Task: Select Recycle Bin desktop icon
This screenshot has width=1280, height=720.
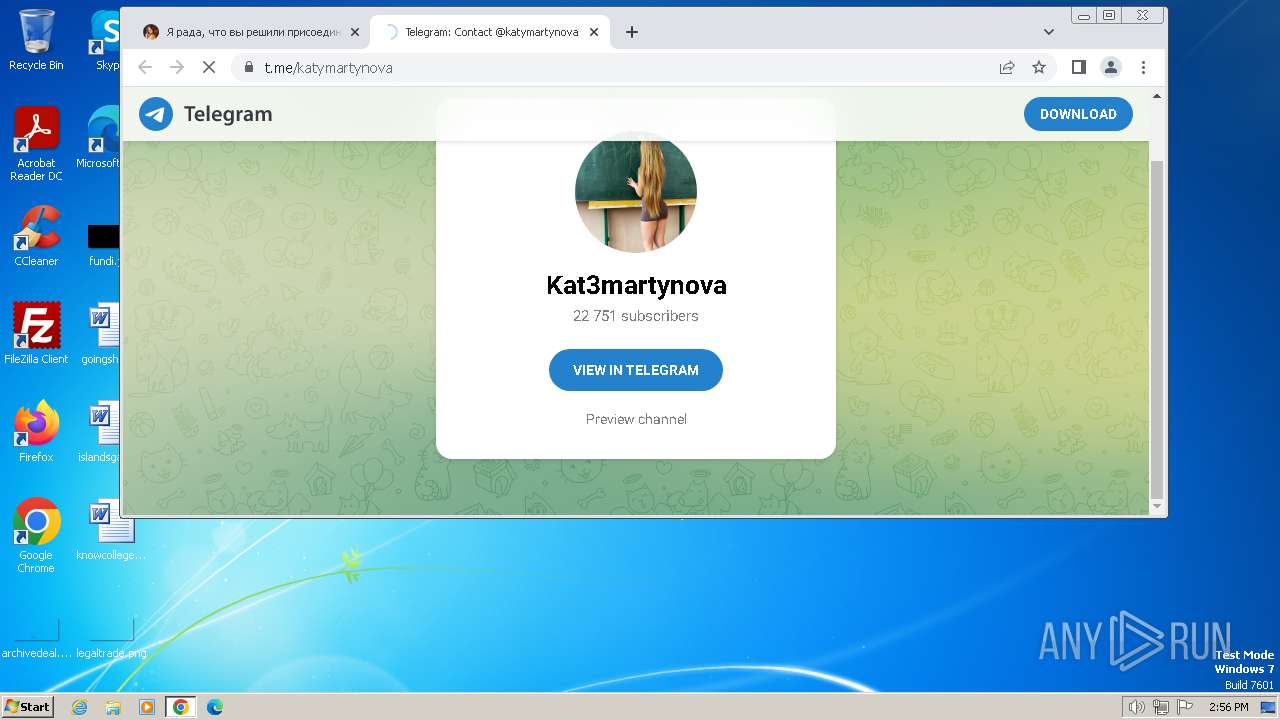Action: (x=36, y=40)
